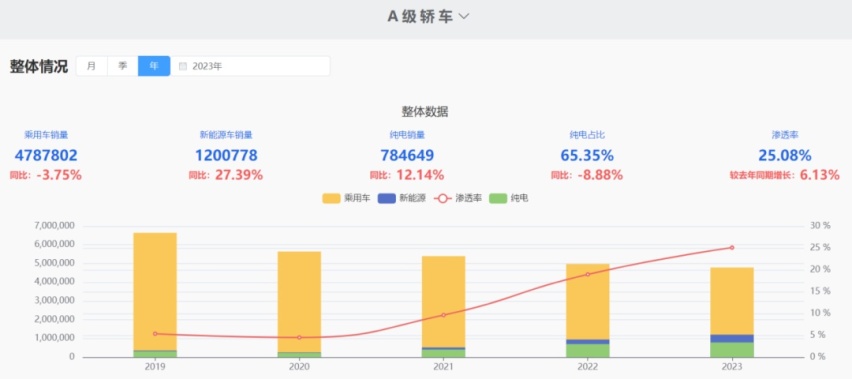
Task: Click the 27.39% year-over-year figure
Action: pos(239,175)
